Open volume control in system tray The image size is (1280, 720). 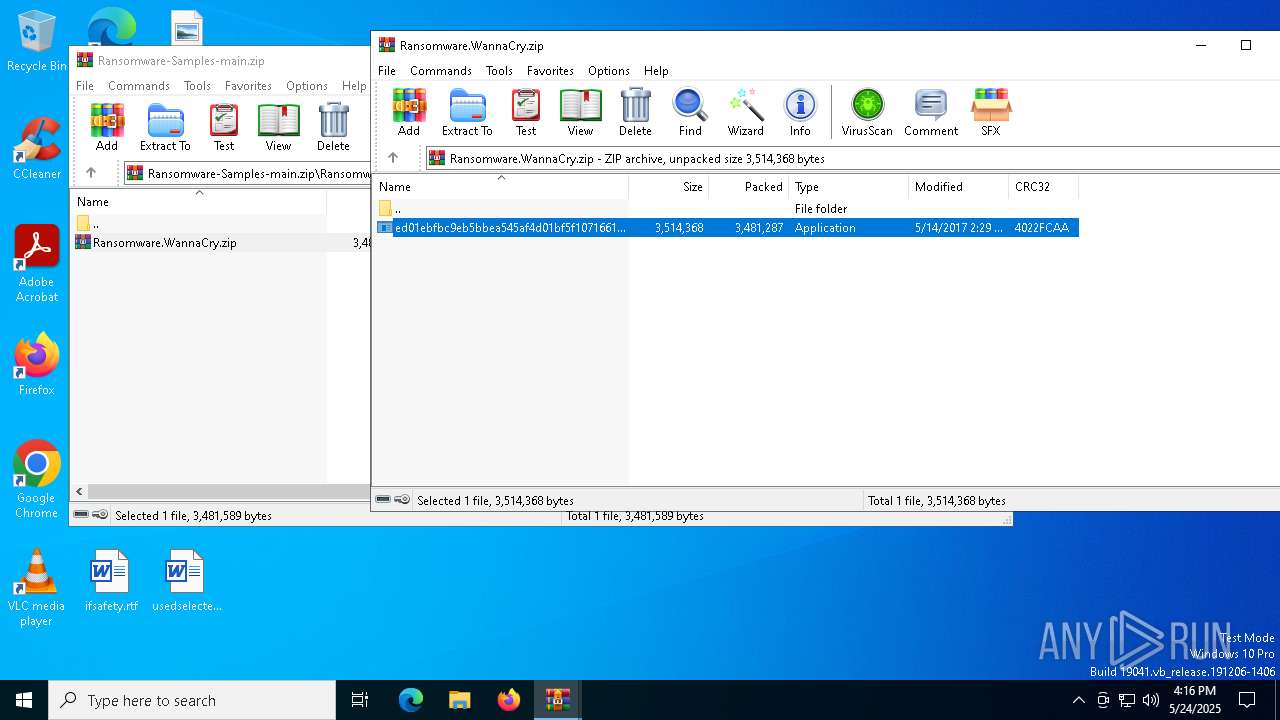pos(1151,700)
